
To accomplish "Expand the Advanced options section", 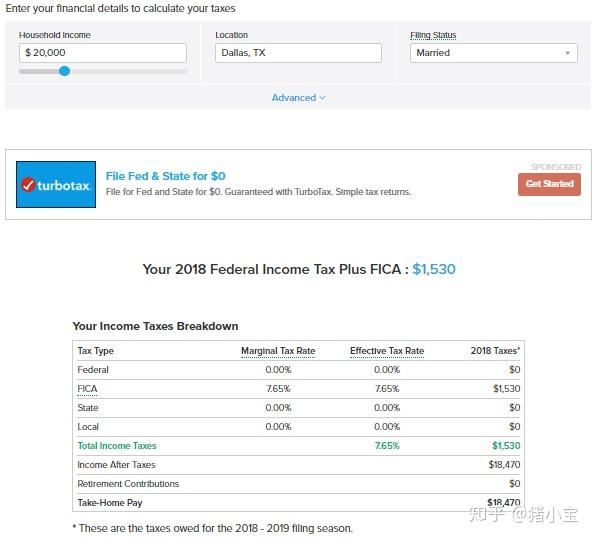I will pyautogui.click(x=298, y=98).
